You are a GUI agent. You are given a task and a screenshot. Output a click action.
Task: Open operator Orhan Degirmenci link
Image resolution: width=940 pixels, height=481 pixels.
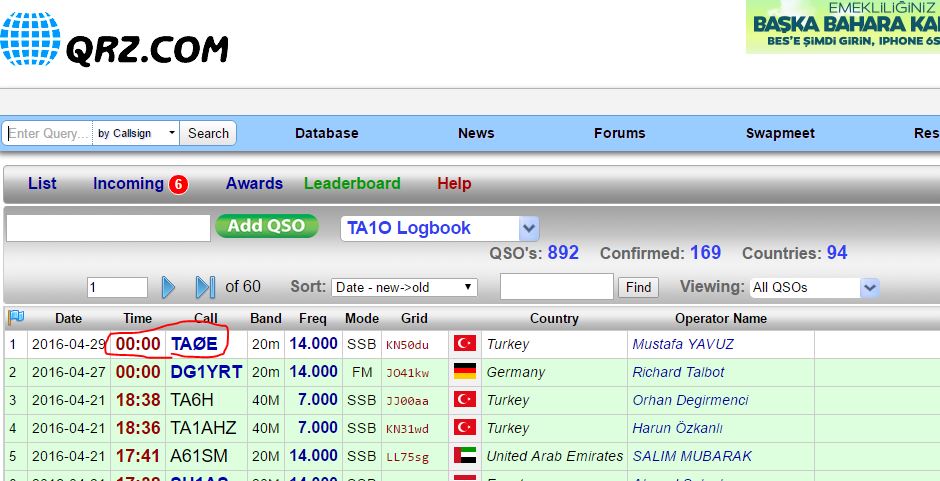point(690,400)
